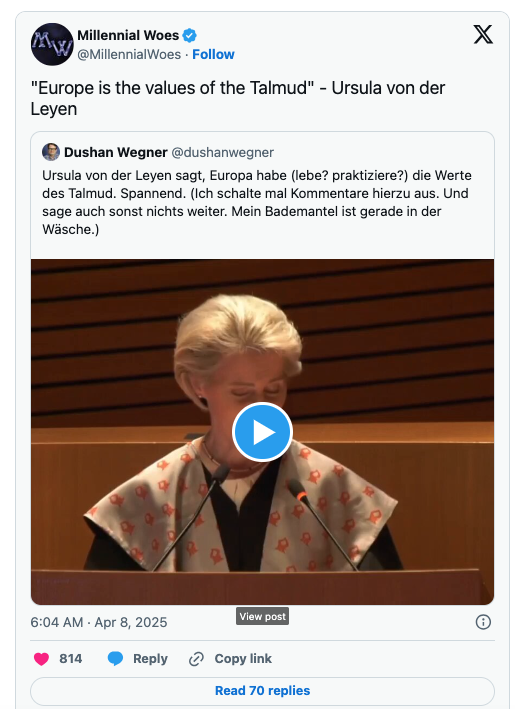The width and height of the screenshot is (515, 709).
Task: Open the post timestamp Apr 8, 2025
Action: click(x=99, y=622)
